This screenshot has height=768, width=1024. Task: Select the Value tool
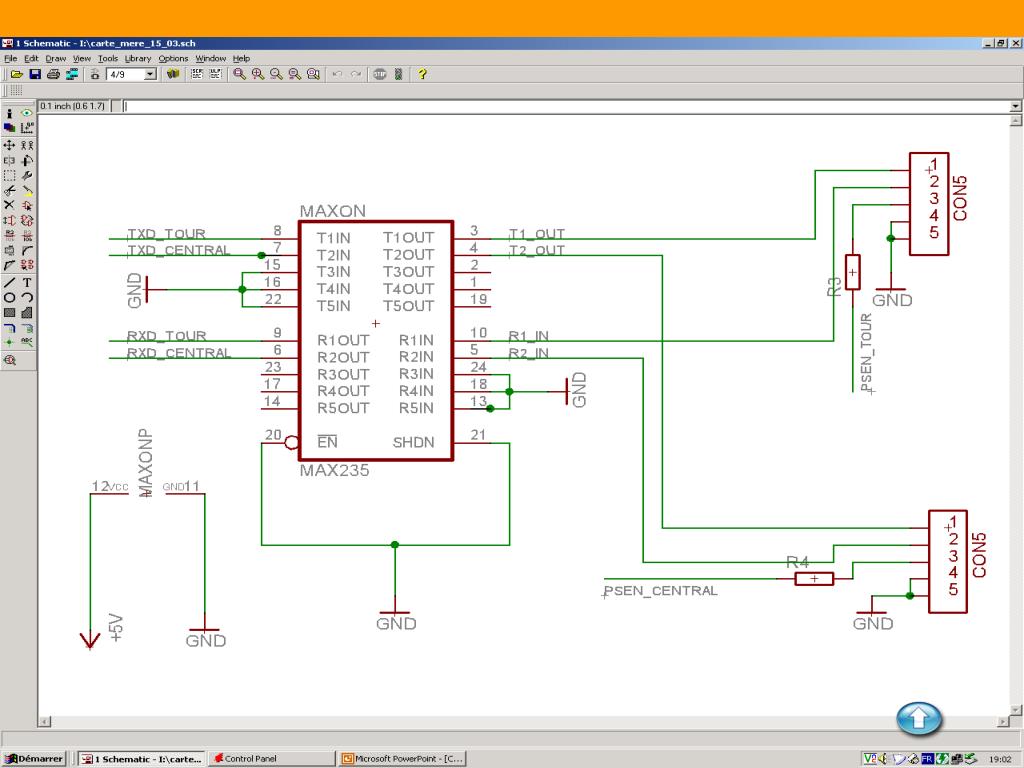[x=27, y=236]
